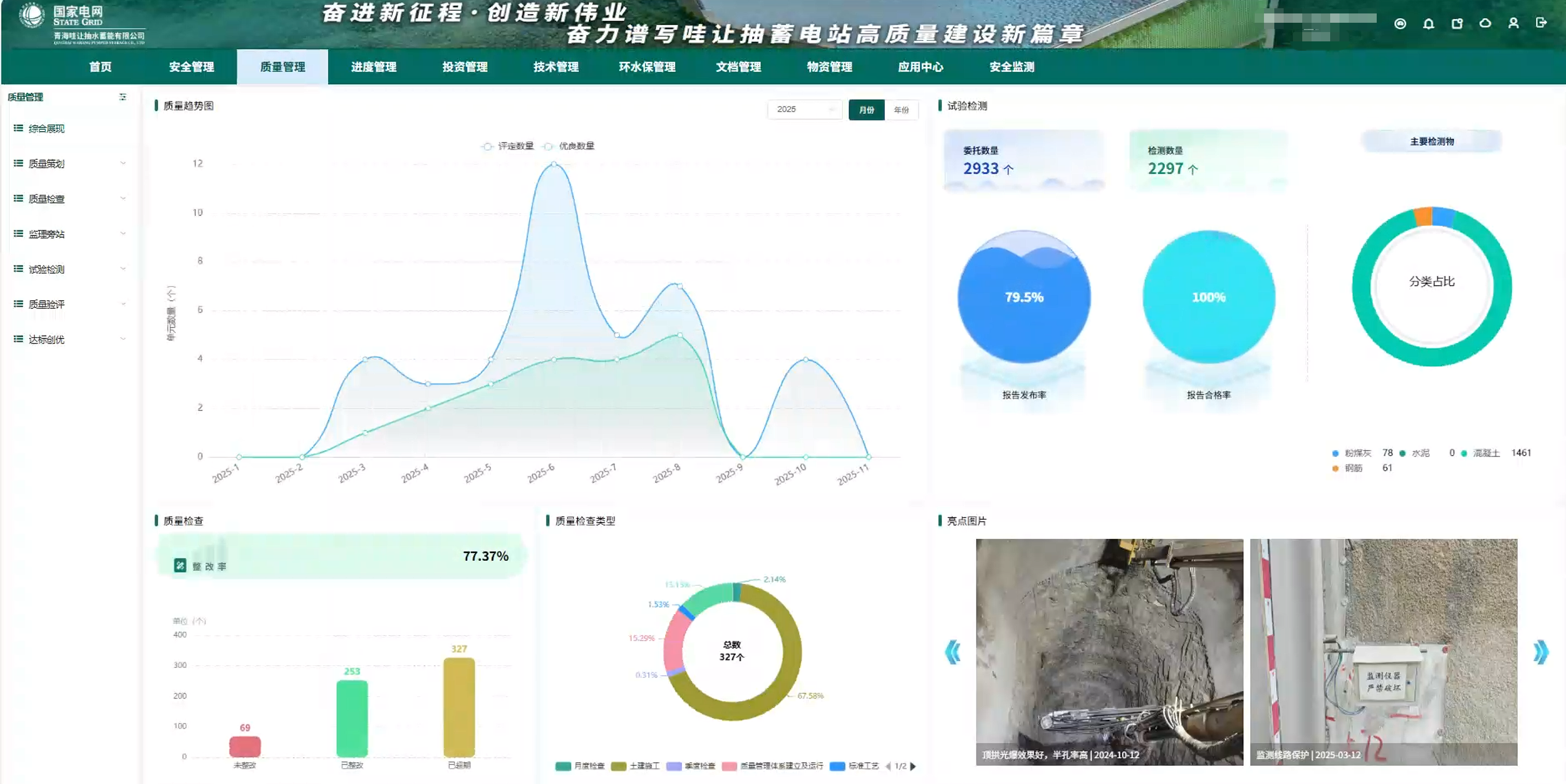1566x784 pixels.
Task: Click the logout exit icon
Action: 1541,23
